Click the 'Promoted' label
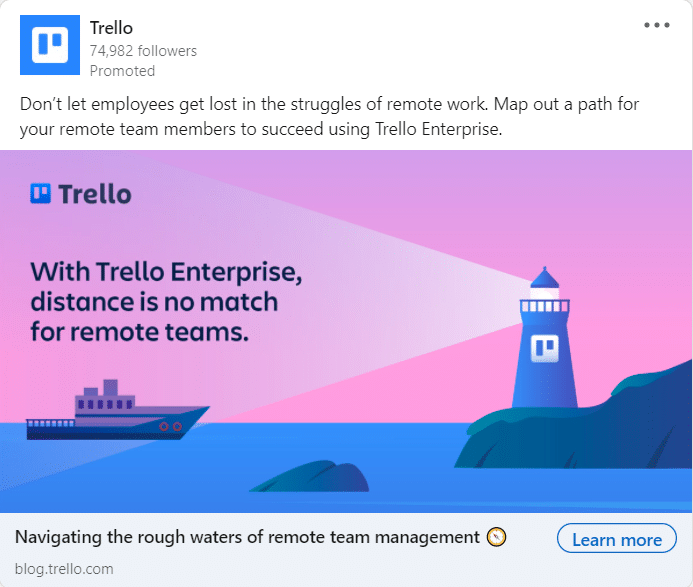Viewport: 693px width, 587px height. [122, 71]
